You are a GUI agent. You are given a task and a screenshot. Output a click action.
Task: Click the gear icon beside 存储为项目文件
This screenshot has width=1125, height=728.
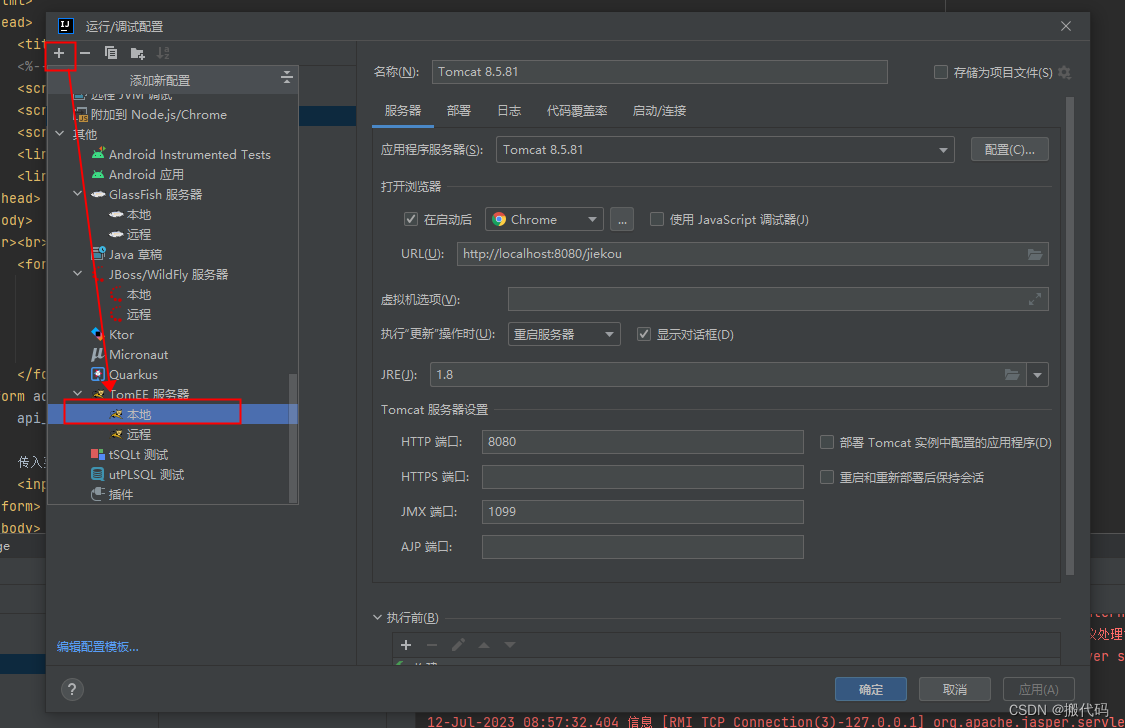(1065, 72)
